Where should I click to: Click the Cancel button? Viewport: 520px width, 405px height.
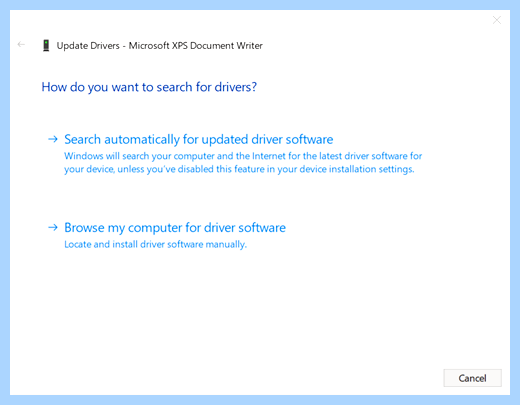[472, 378]
